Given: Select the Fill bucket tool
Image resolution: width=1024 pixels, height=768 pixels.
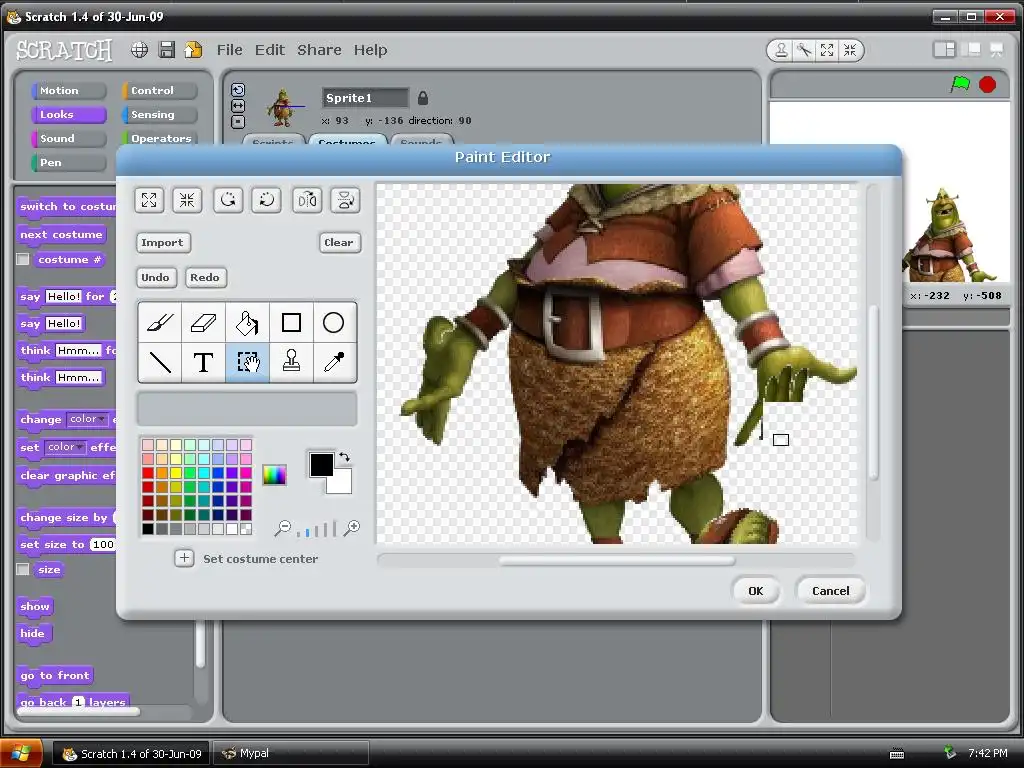Looking at the screenshot, I should point(248,323).
